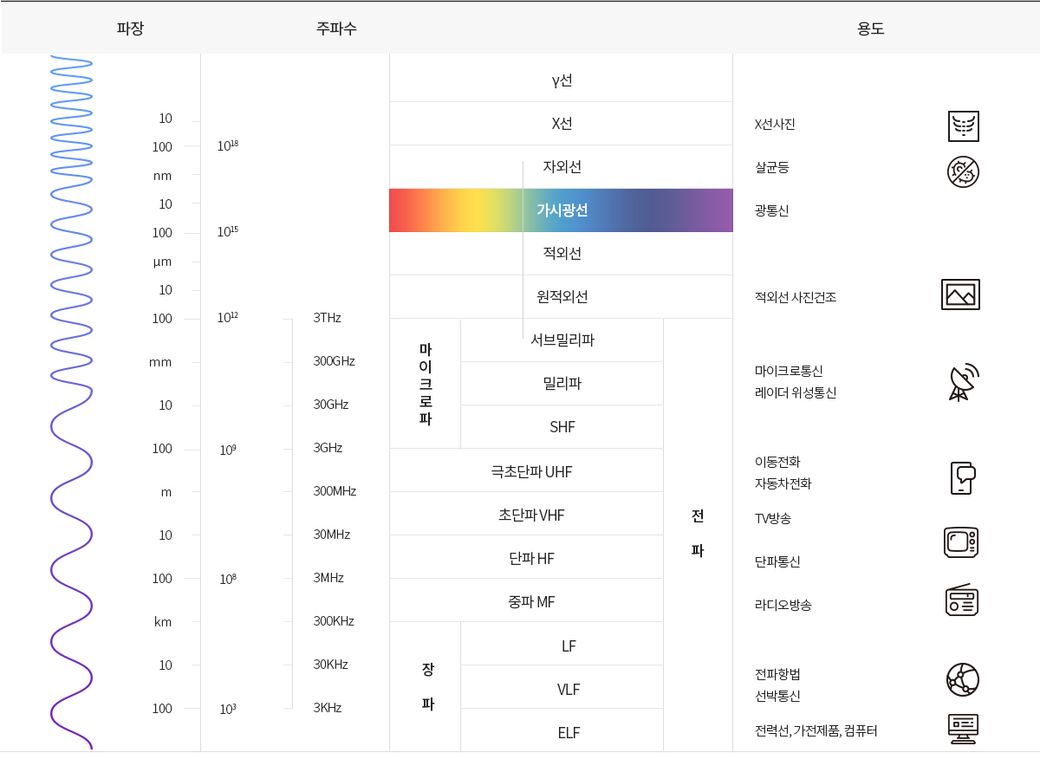Click the X-ray photo ribcage icon
Screen dimensions: 1040x758
click(963, 126)
